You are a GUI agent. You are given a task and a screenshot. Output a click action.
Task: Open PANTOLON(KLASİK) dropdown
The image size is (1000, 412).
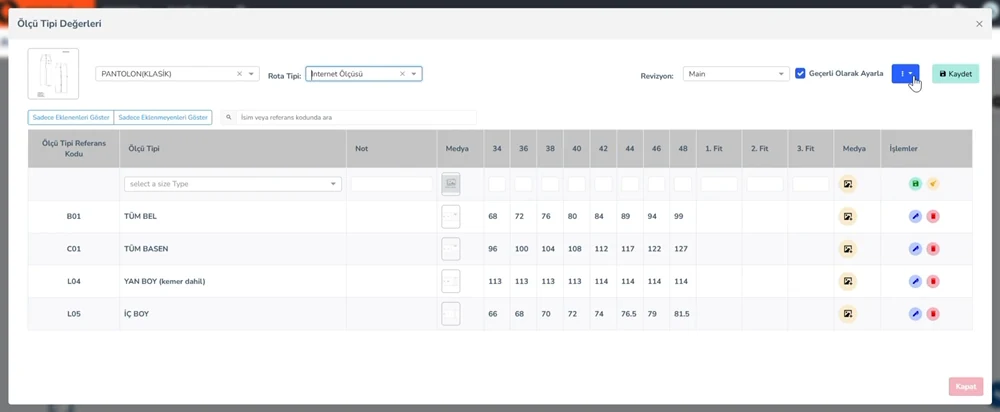pyautogui.click(x=251, y=74)
